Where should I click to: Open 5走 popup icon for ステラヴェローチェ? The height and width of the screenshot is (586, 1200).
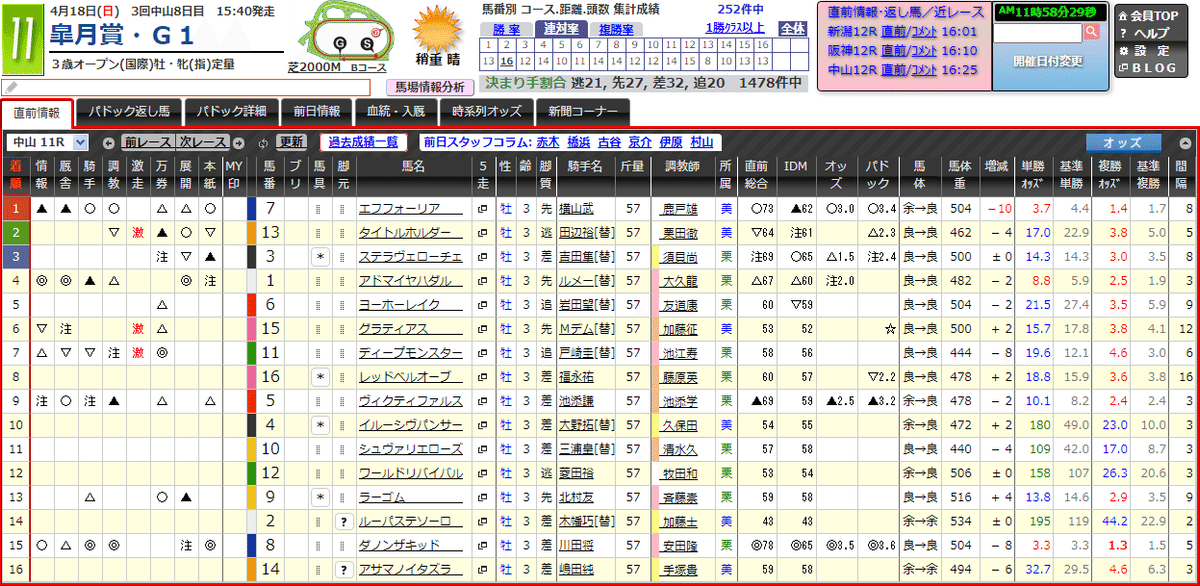(x=484, y=257)
